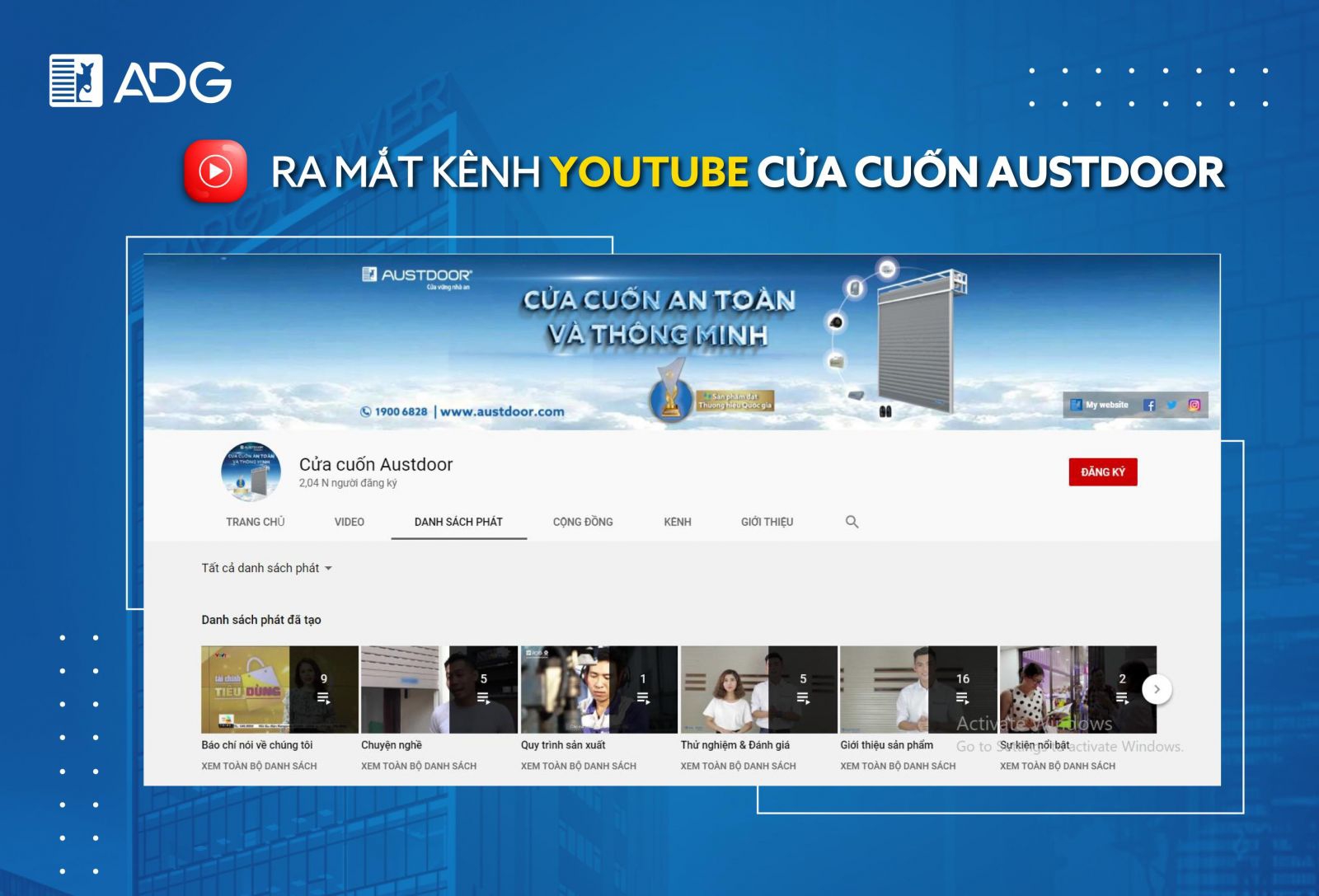Click the channel search magnifier icon
Viewport: 1319px width, 896px height.
[x=852, y=522]
